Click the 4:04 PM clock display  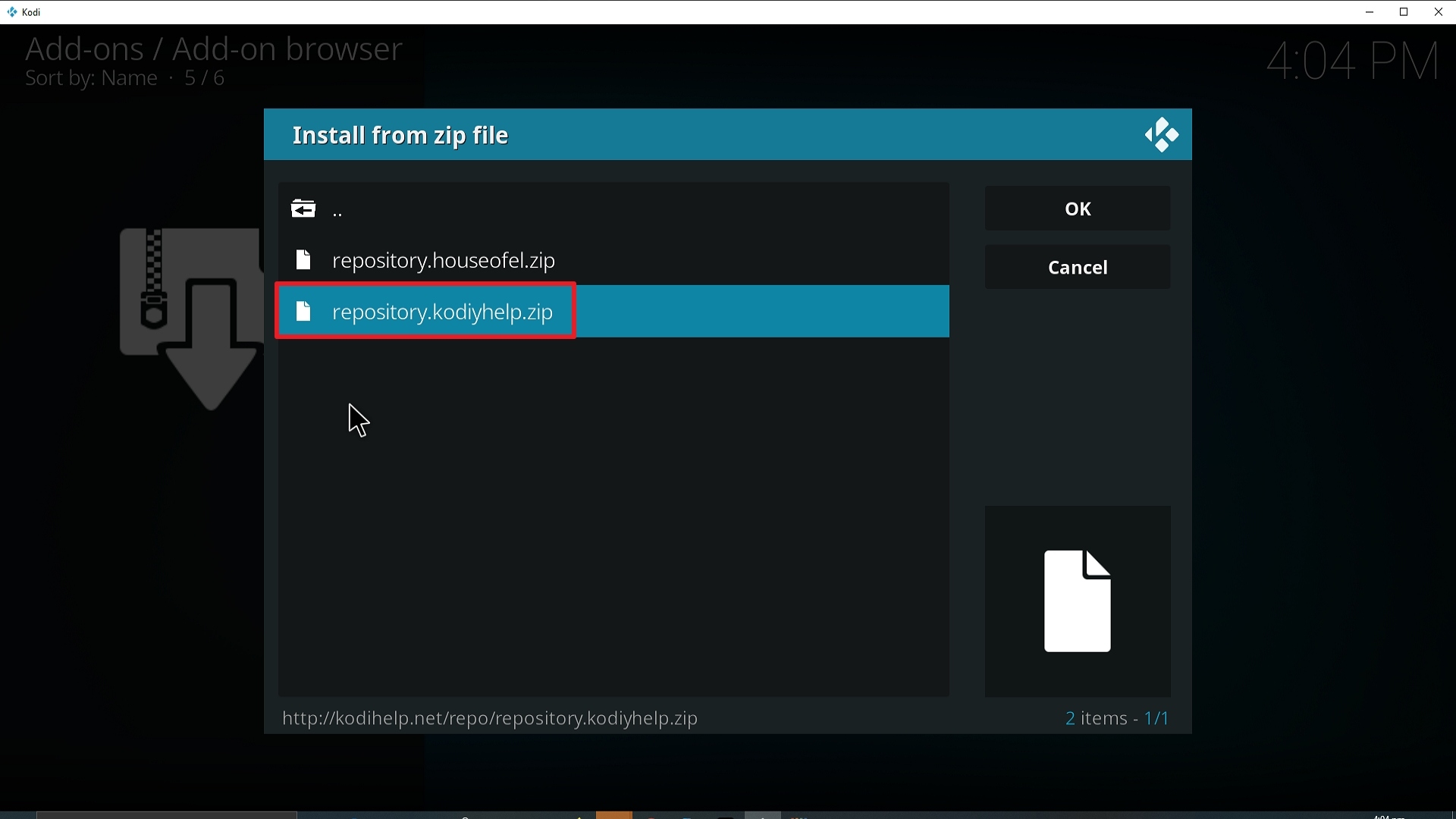click(1353, 61)
